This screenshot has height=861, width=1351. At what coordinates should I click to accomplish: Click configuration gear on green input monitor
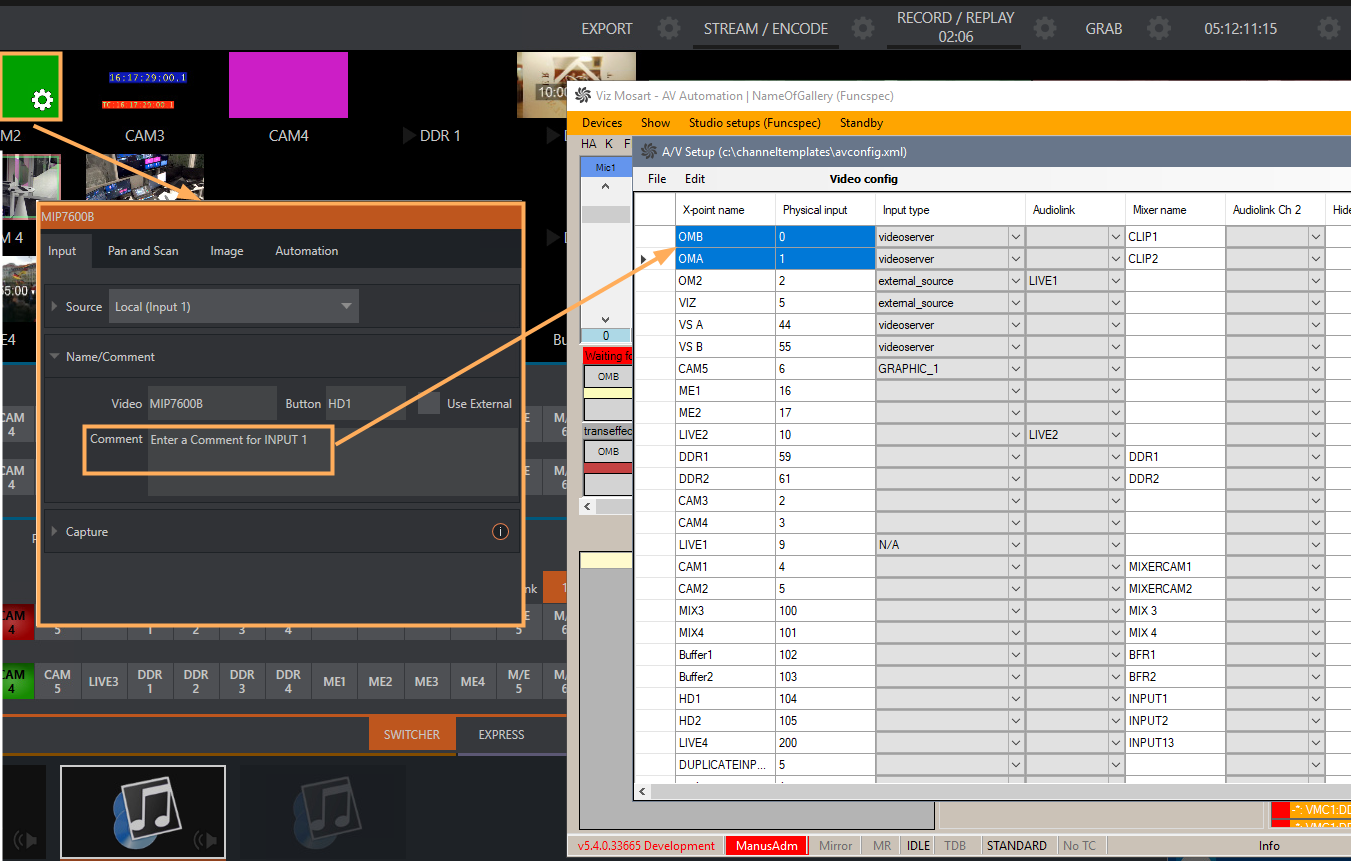pos(42,100)
